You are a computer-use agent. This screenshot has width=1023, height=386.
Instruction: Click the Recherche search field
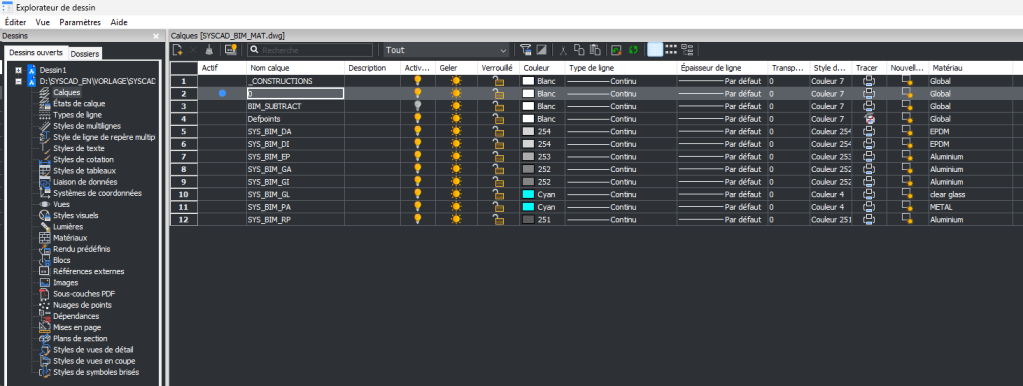coord(309,50)
